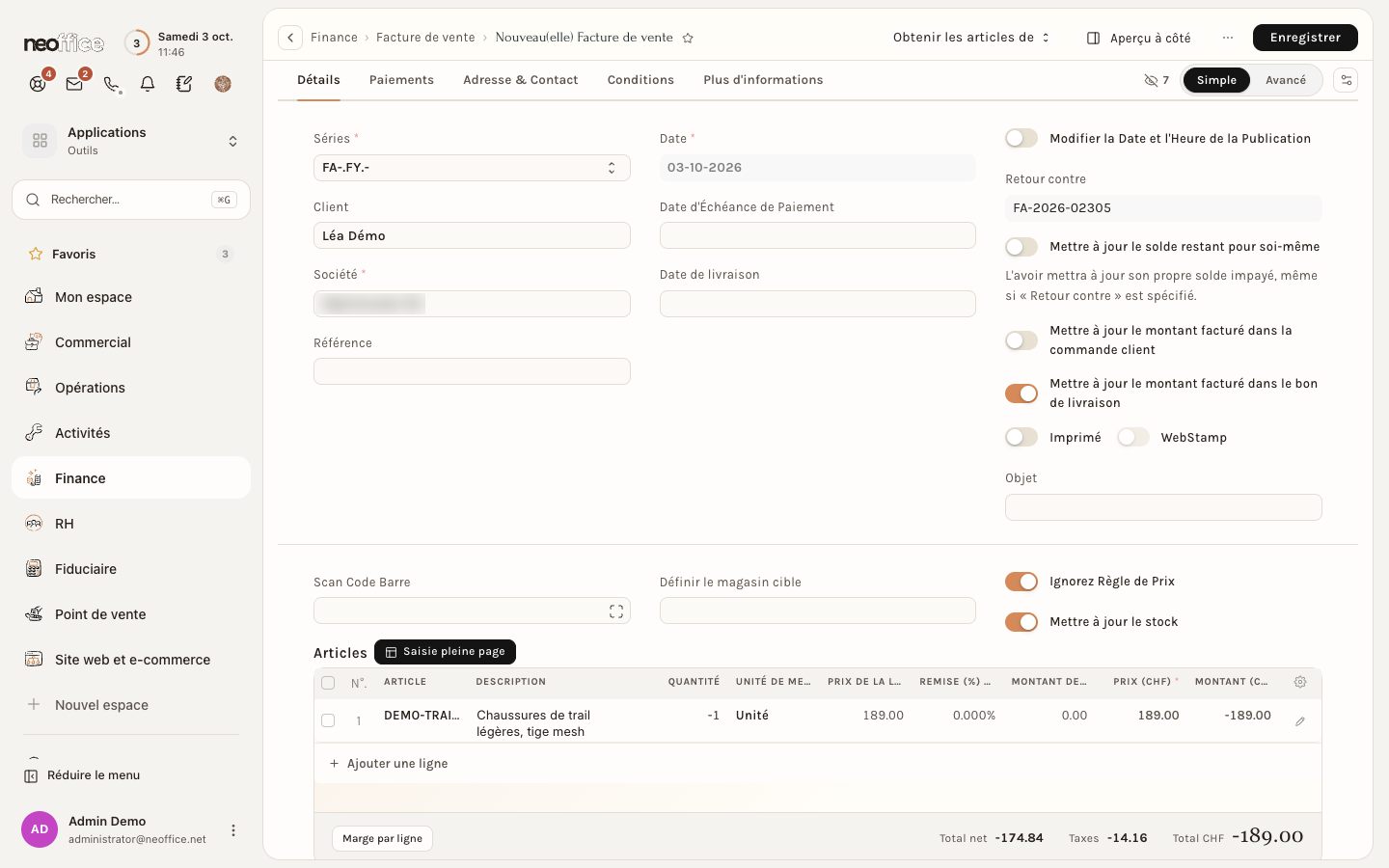Viewport: 1389px width, 868px height.
Task: Switch to the Paiements tab
Action: [x=401, y=80]
